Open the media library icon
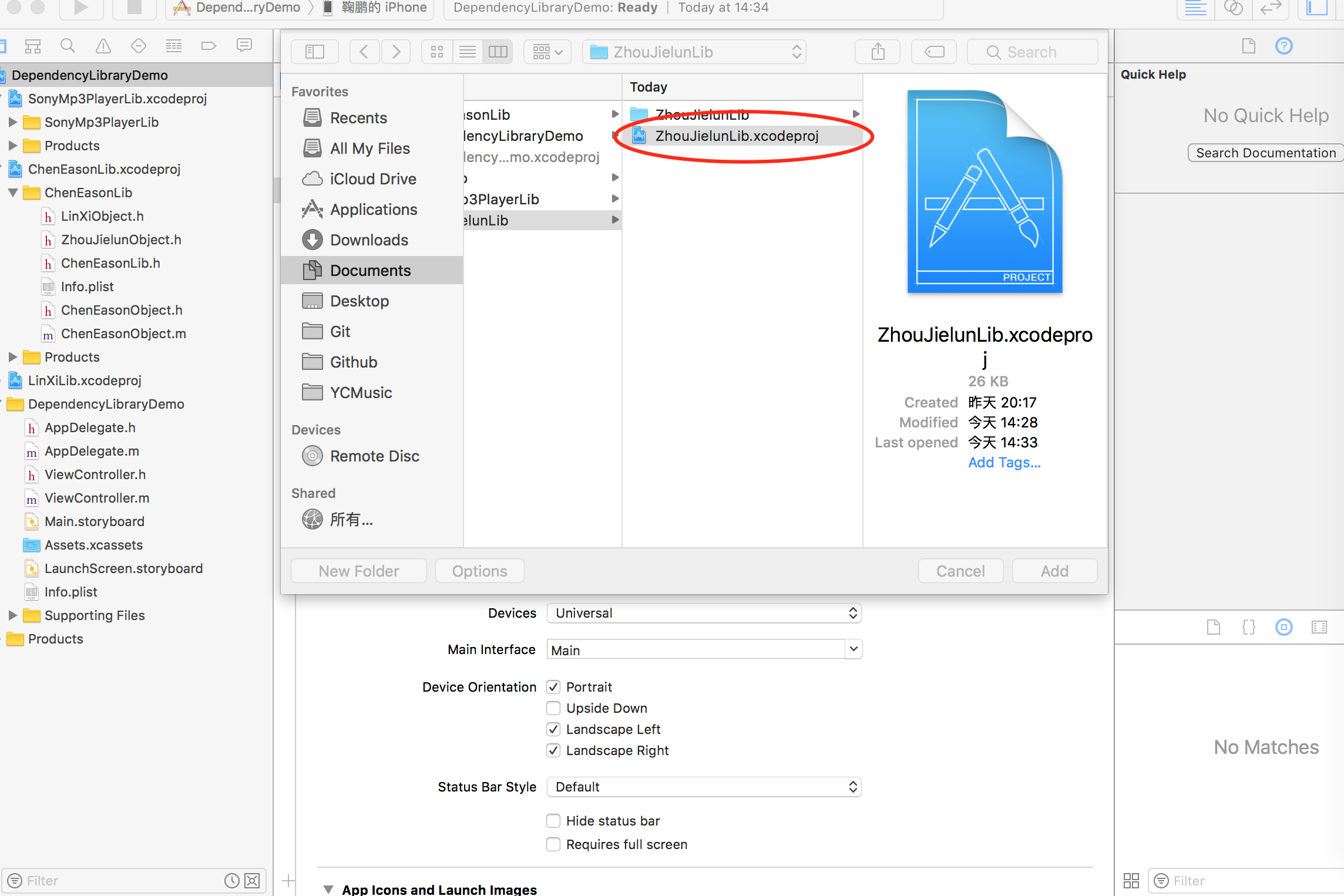 [x=1319, y=627]
